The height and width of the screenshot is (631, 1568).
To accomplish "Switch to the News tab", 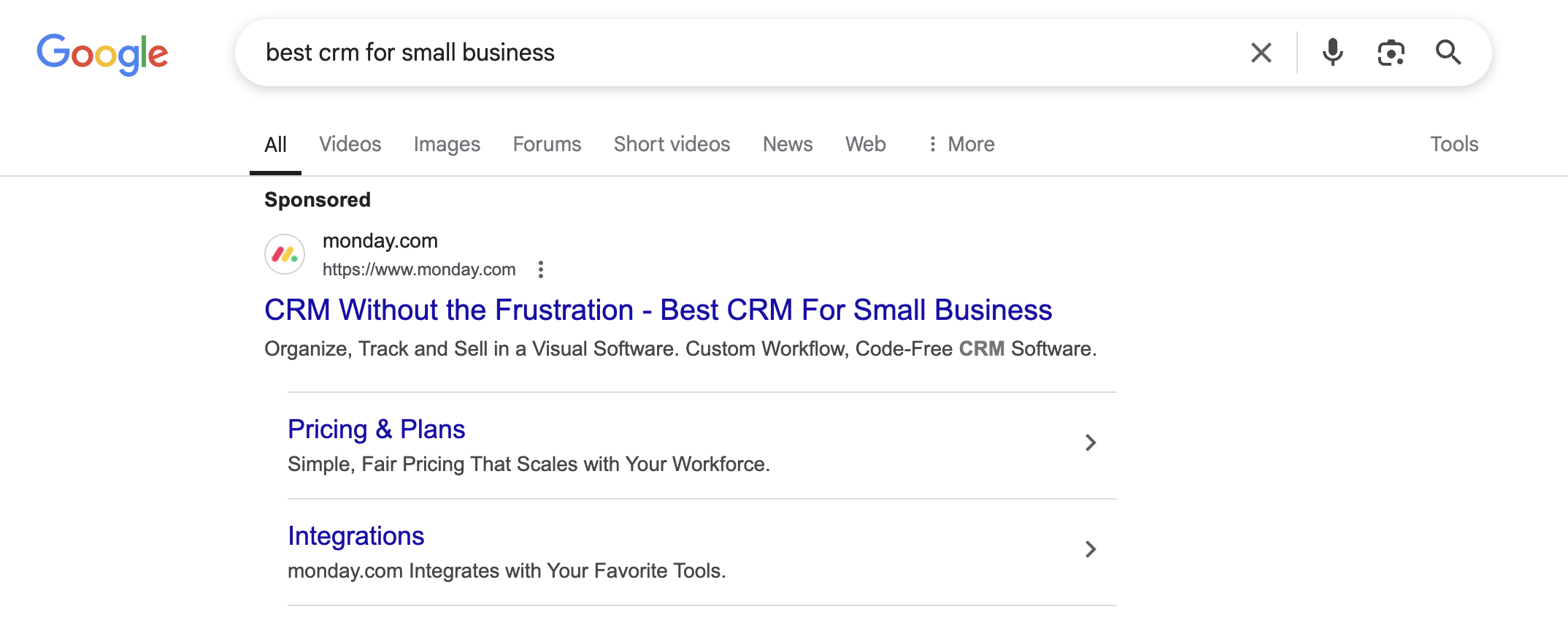I will [788, 144].
